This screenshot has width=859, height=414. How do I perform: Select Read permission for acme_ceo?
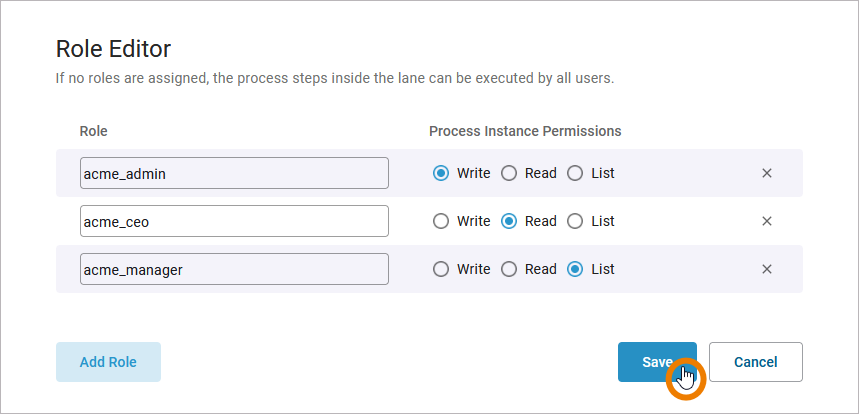(509, 221)
